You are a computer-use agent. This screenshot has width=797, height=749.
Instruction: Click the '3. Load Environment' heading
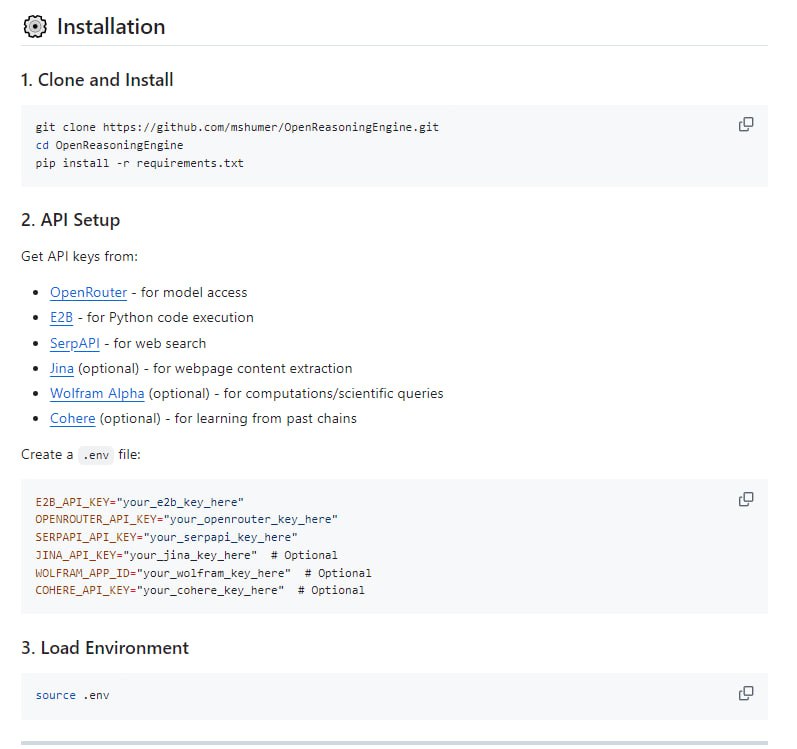(x=105, y=647)
